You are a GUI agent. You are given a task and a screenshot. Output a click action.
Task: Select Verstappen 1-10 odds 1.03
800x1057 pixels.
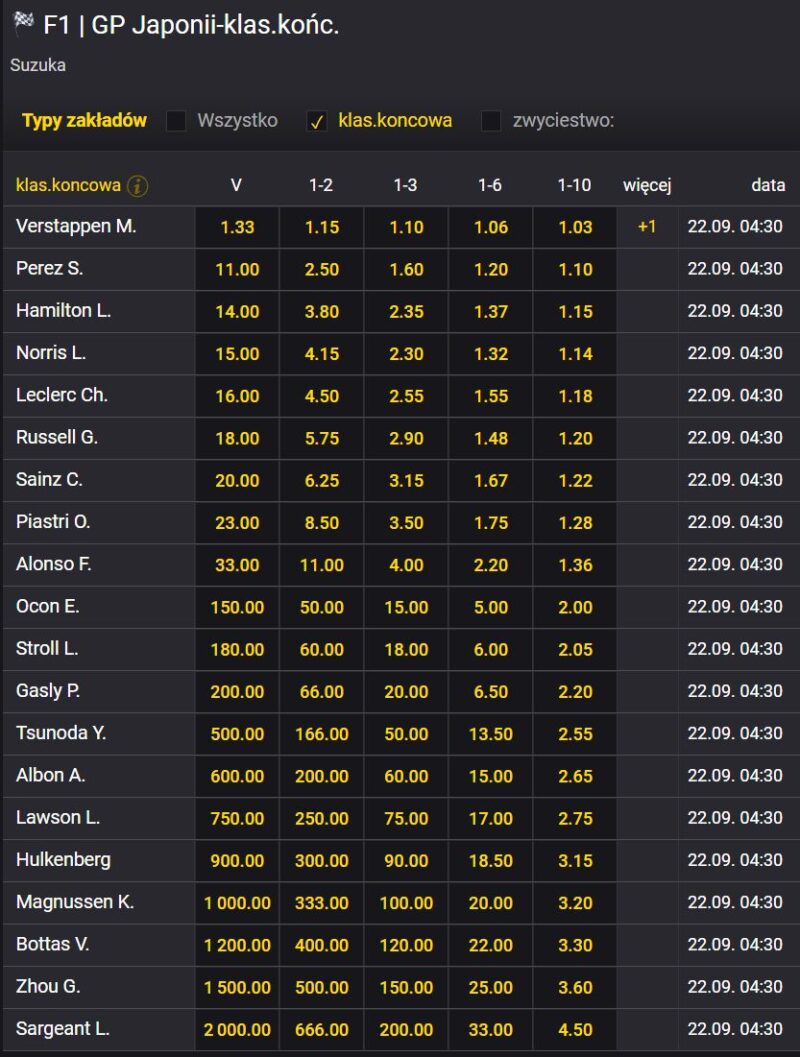[x=575, y=227]
